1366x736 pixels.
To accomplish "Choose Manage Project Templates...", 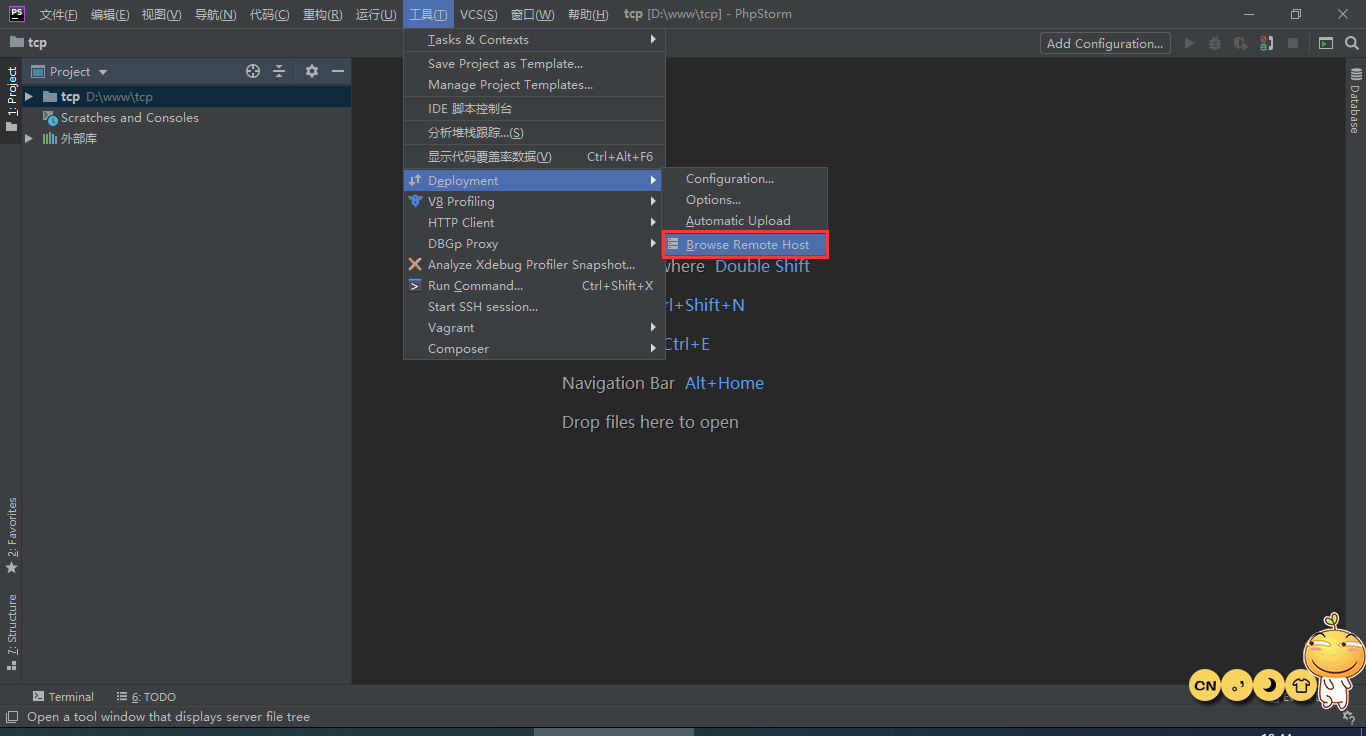I will [534, 85].
